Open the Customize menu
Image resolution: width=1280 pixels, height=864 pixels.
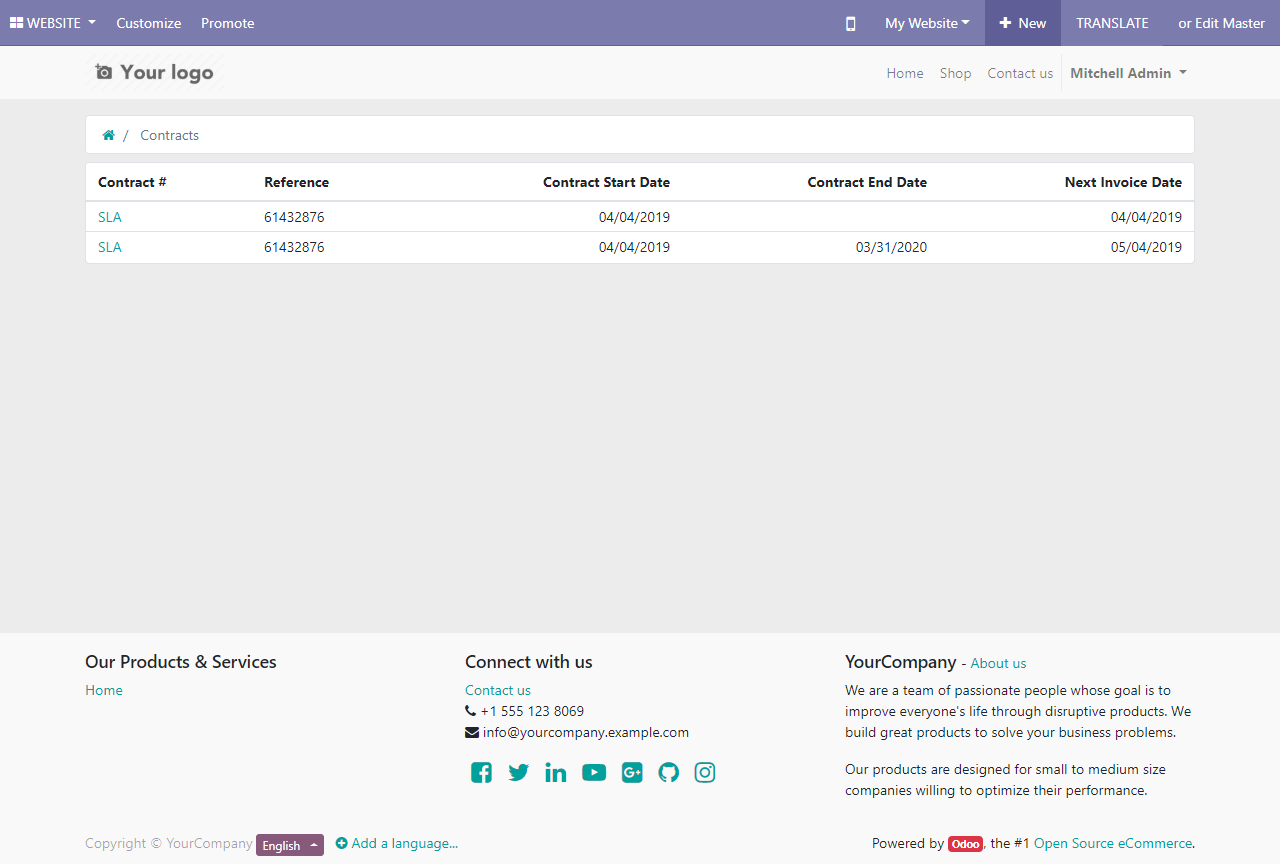(148, 23)
